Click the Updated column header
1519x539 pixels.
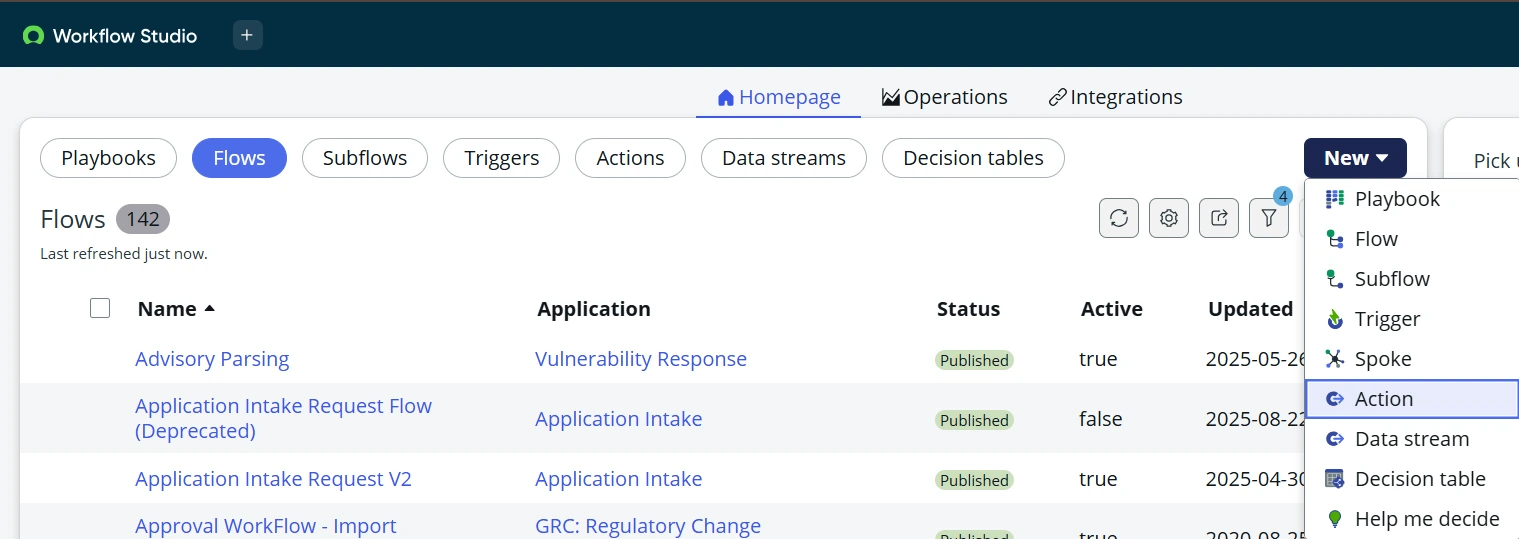(x=1250, y=309)
